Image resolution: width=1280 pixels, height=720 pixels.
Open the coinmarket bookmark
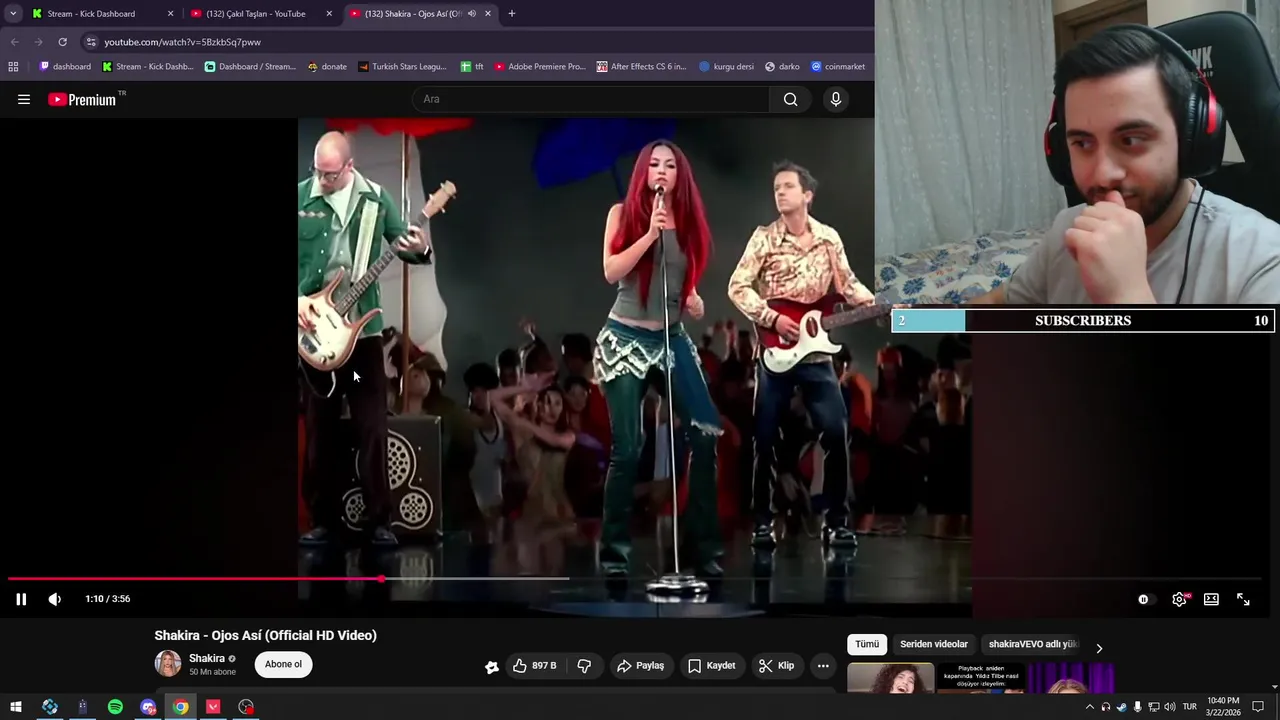coord(838,67)
